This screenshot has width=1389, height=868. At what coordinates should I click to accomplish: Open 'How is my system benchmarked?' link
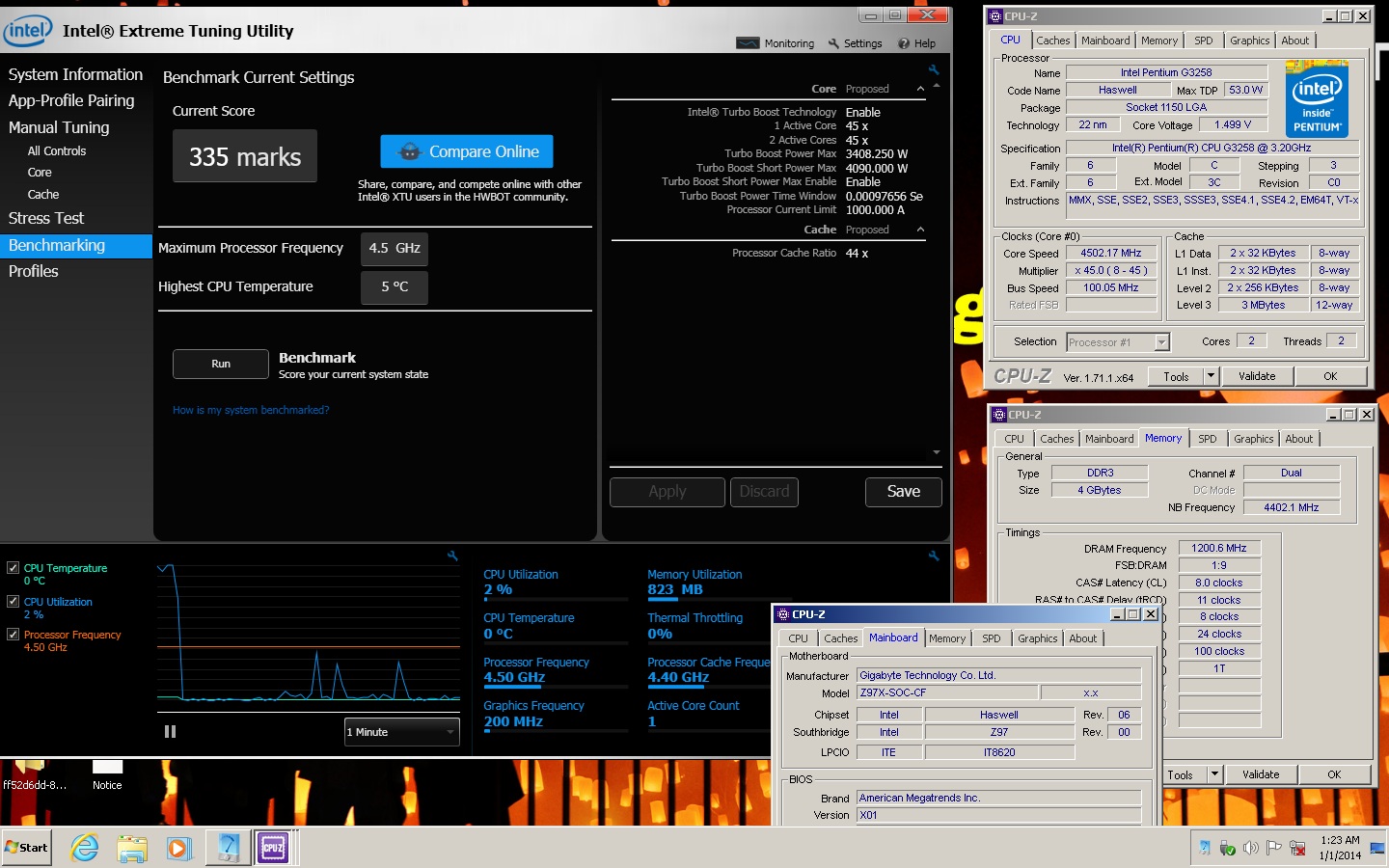[x=251, y=410]
